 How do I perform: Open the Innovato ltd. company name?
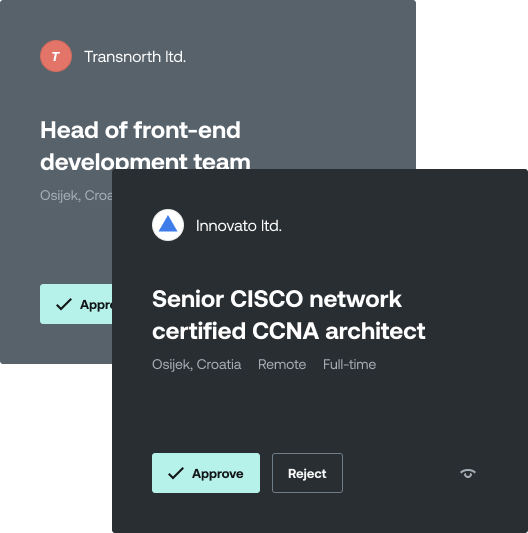[x=239, y=226]
